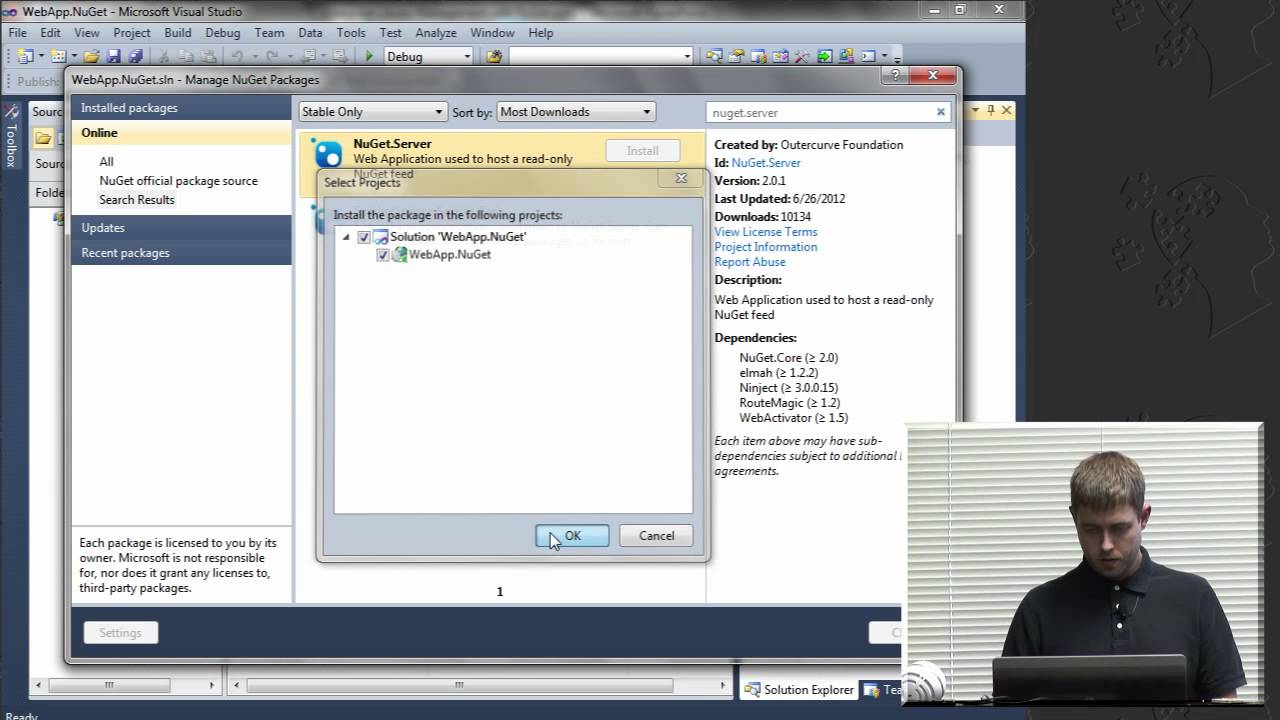Collapse the Solution 'WebApp.NuGet' tree node
Screen dimensions: 1280x720
click(346, 237)
